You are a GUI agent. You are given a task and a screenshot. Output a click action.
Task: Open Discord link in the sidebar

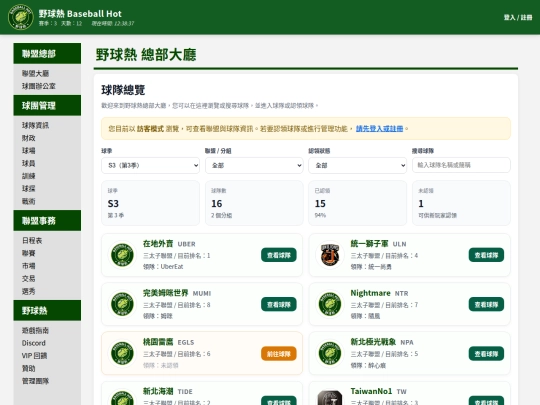pos(34,343)
